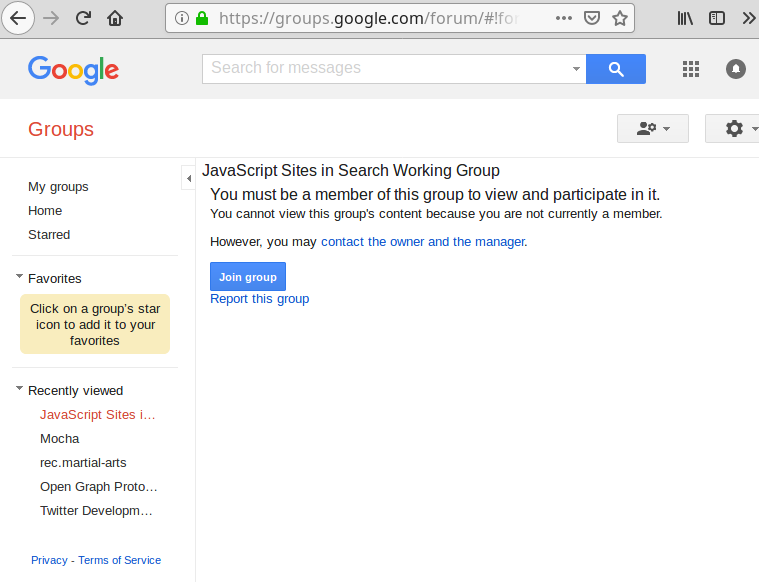The height and width of the screenshot is (582, 759).
Task: Click contact the owner and the manager link
Action: [x=422, y=242]
